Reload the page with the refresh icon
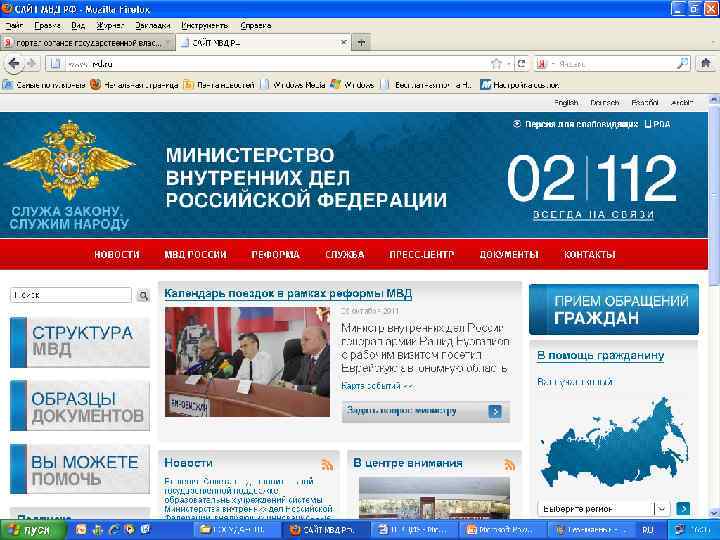 (x=521, y=64)
